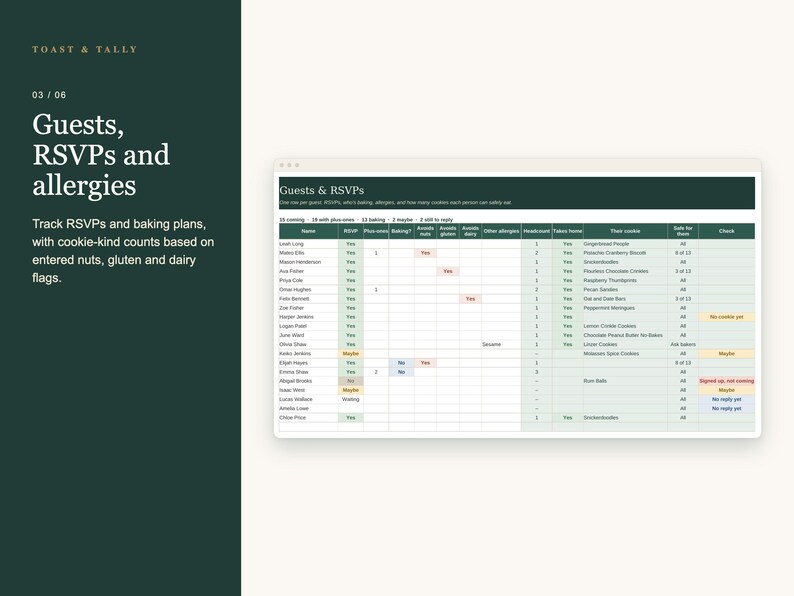Toggle Ava Fisher's Avoids gluten Yes cell
Screen dimensions: 794x596
pos(448,271)
